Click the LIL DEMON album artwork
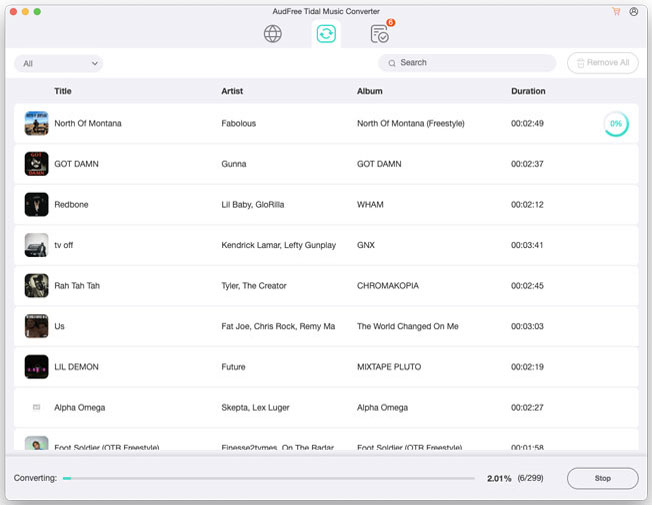Image resolution: width=652 pixels, height=505 pixels. tap(36, 367)
